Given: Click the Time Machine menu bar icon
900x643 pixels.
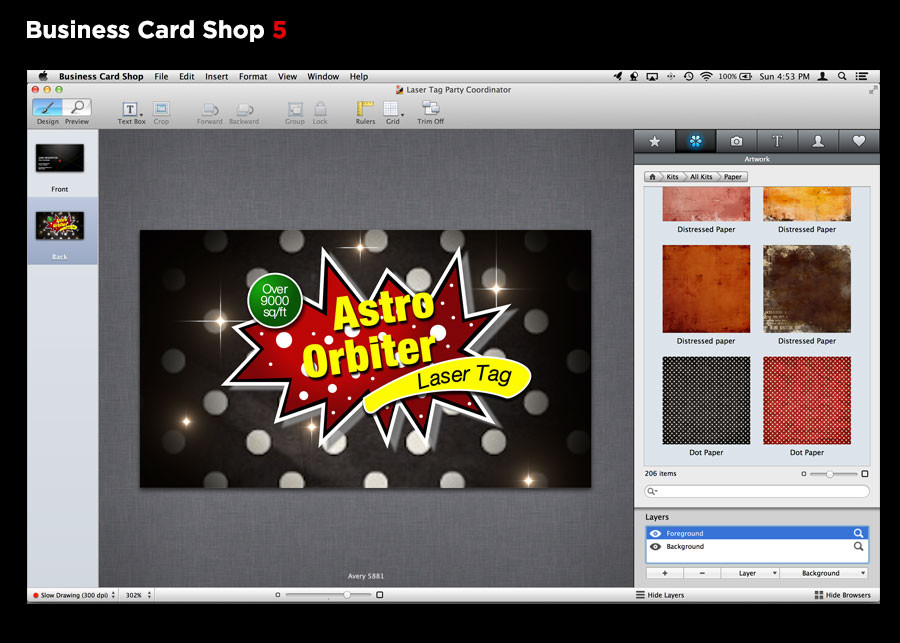Looking at the screenshot, I should [689, 76].
